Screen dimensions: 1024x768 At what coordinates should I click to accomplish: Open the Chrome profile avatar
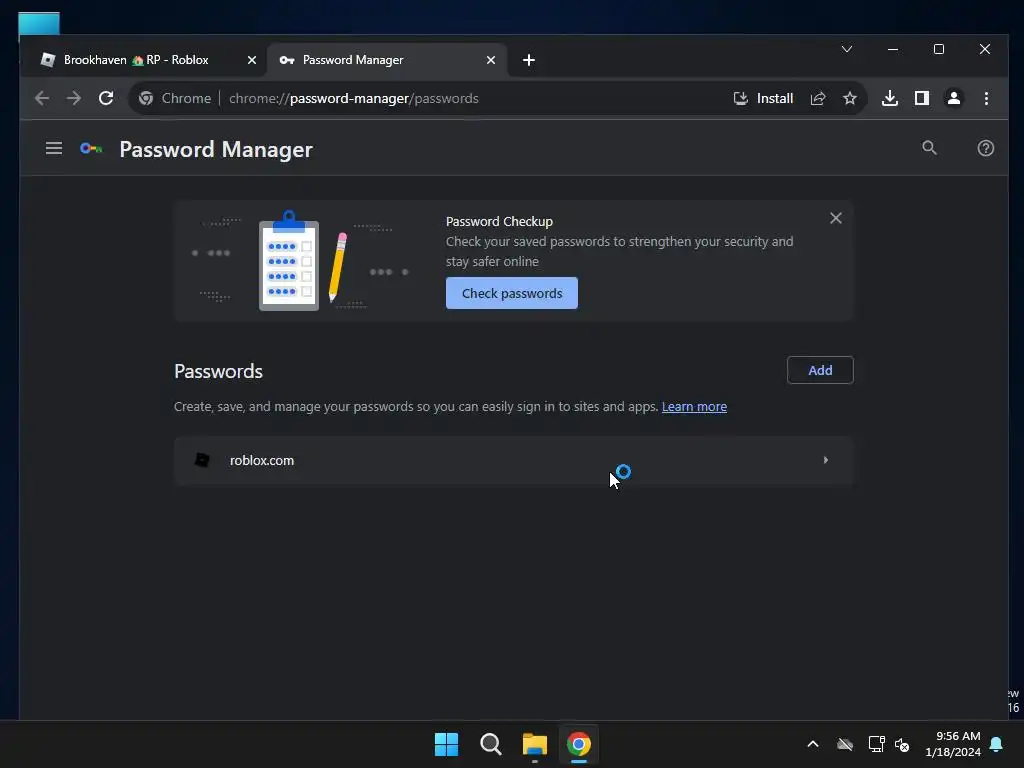[953, 99]
